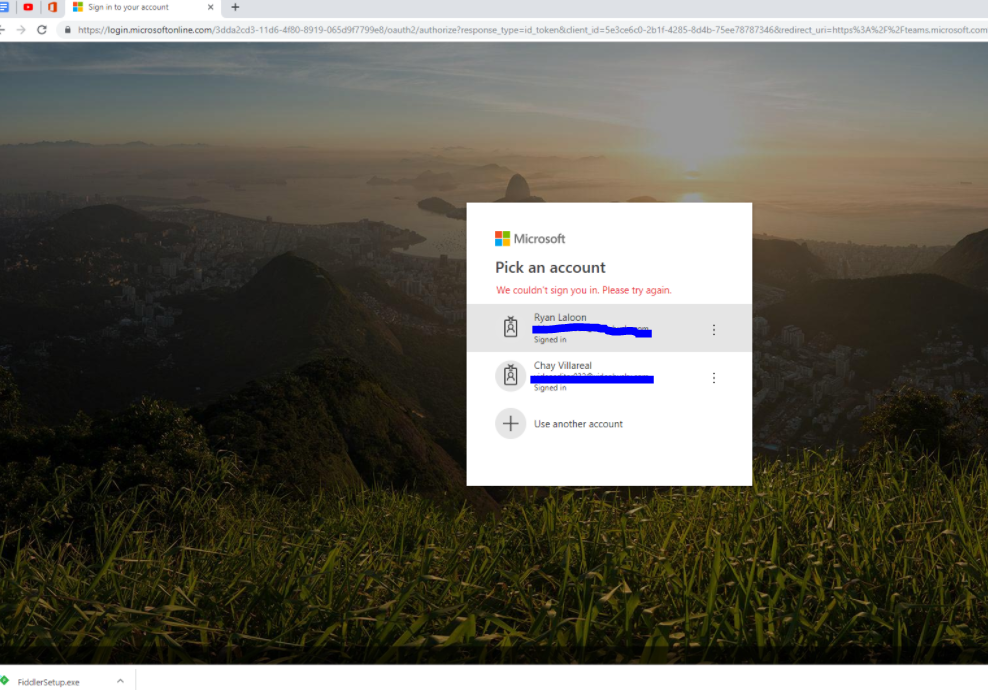Open options menu for Chay Villareal
The image size is (988, 690).
coord(713,377)
